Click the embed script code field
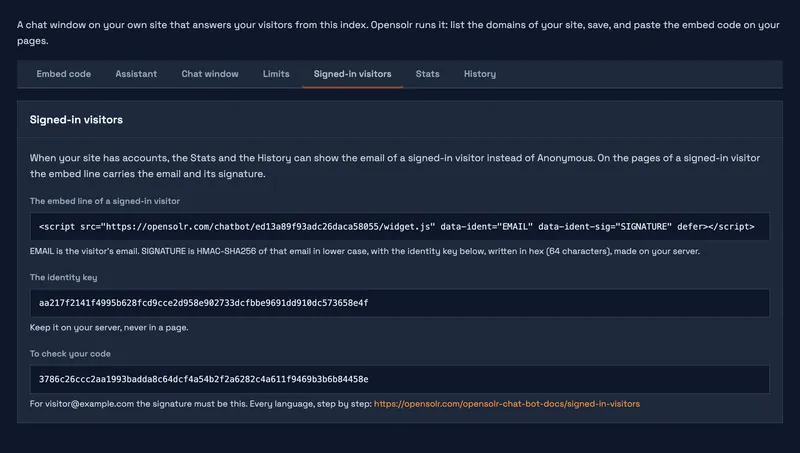Image resolution: width=800 pixels, height=453 pixels. click(399, 226)
